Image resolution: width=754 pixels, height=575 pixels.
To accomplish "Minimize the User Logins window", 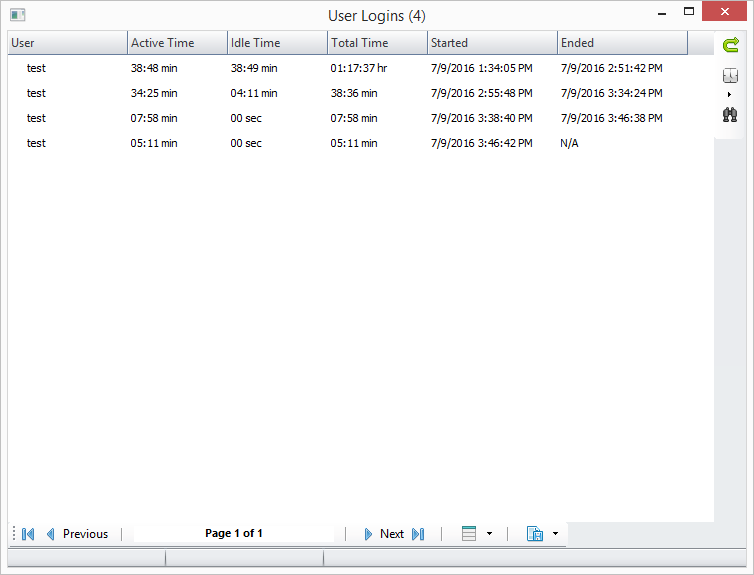I will [x=662, y=13].
